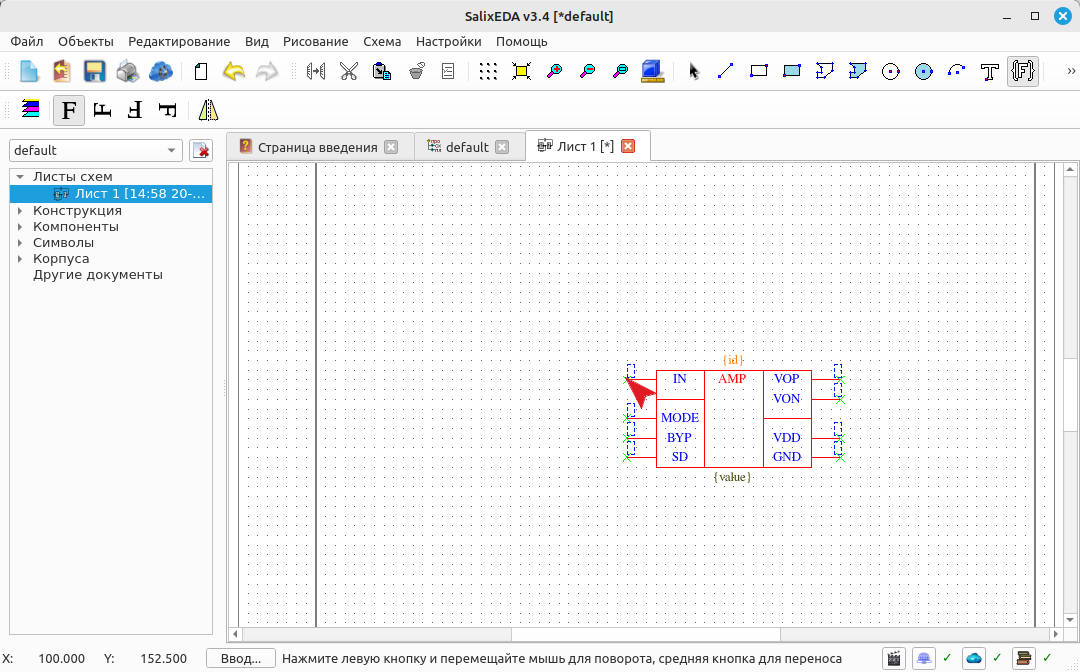The height and width of the screenshot is (672, 1080).
Task: Select the polygon outline region tool
Action: coord(824,71)
